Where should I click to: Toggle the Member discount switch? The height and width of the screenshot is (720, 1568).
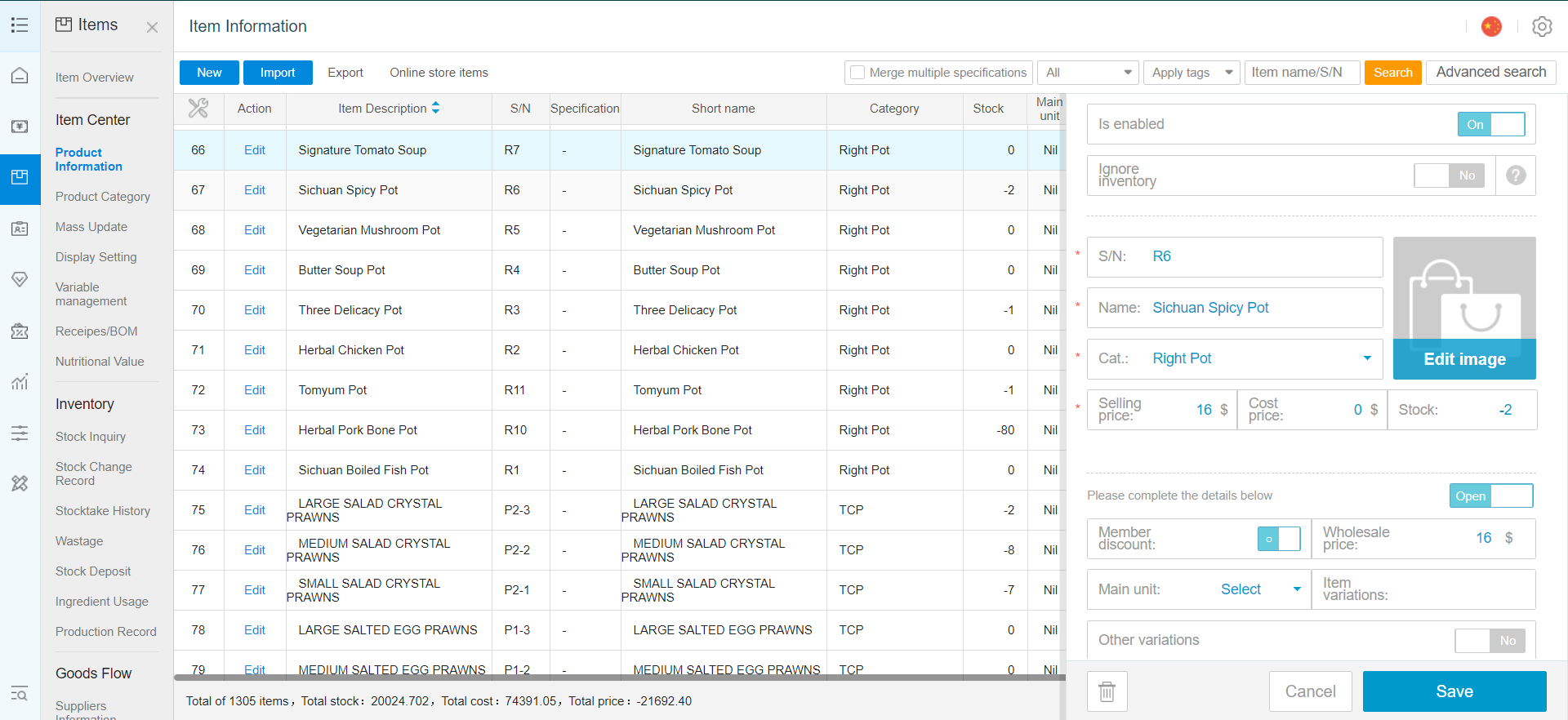(1279, 539)
